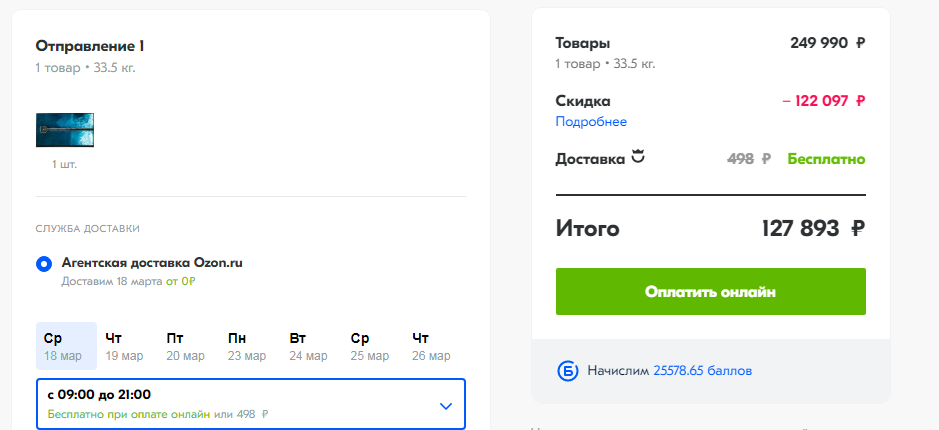
Task: Click the blue bonus points Б icon
Action: 568,371
